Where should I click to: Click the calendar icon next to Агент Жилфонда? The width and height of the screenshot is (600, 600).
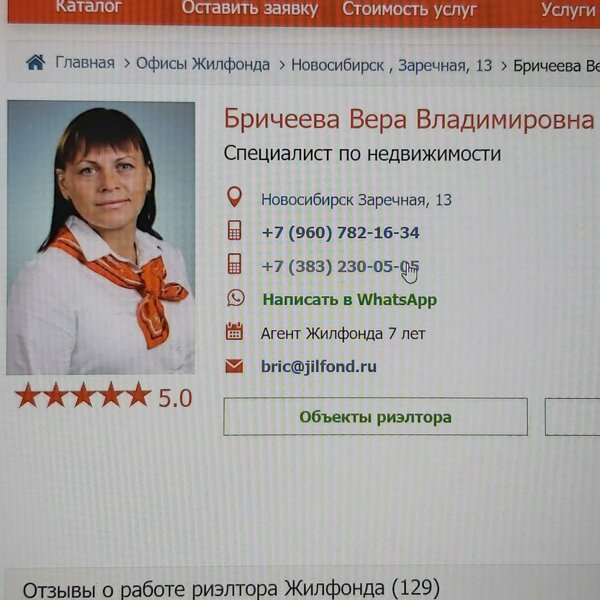click(x=234, y=331)
